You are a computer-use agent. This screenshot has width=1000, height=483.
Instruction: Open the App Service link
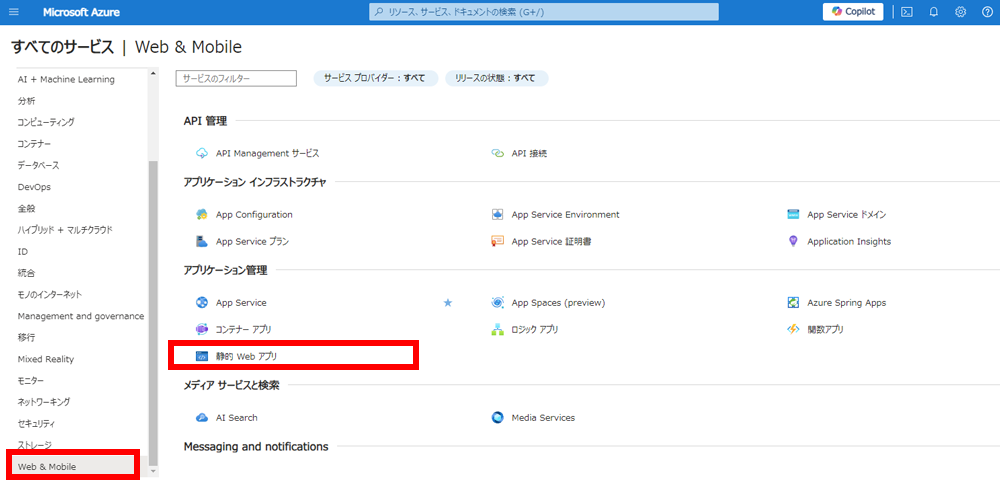click(x=241, y=303)
